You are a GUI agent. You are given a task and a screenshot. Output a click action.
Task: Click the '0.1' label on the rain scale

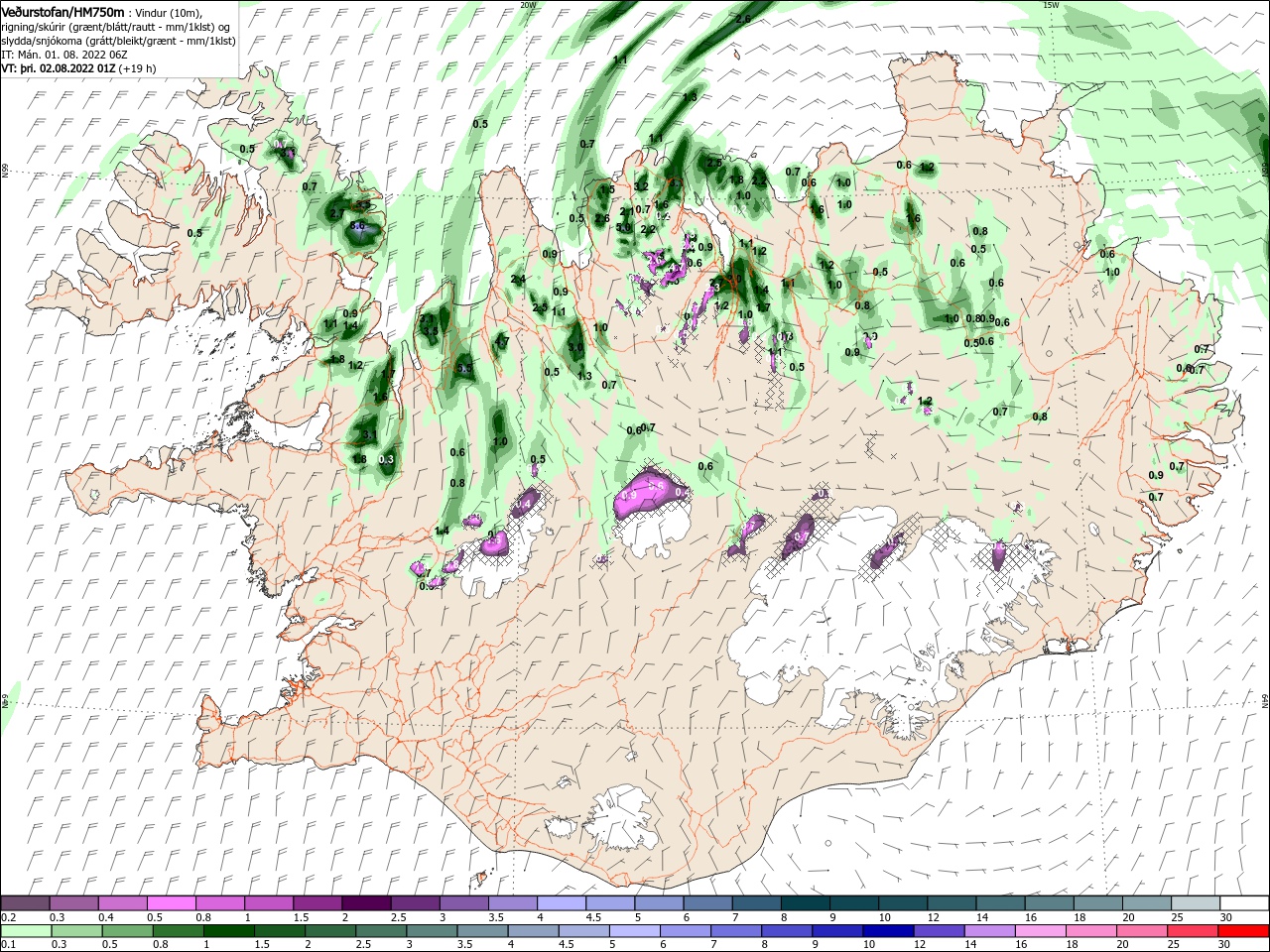[9, 944]
